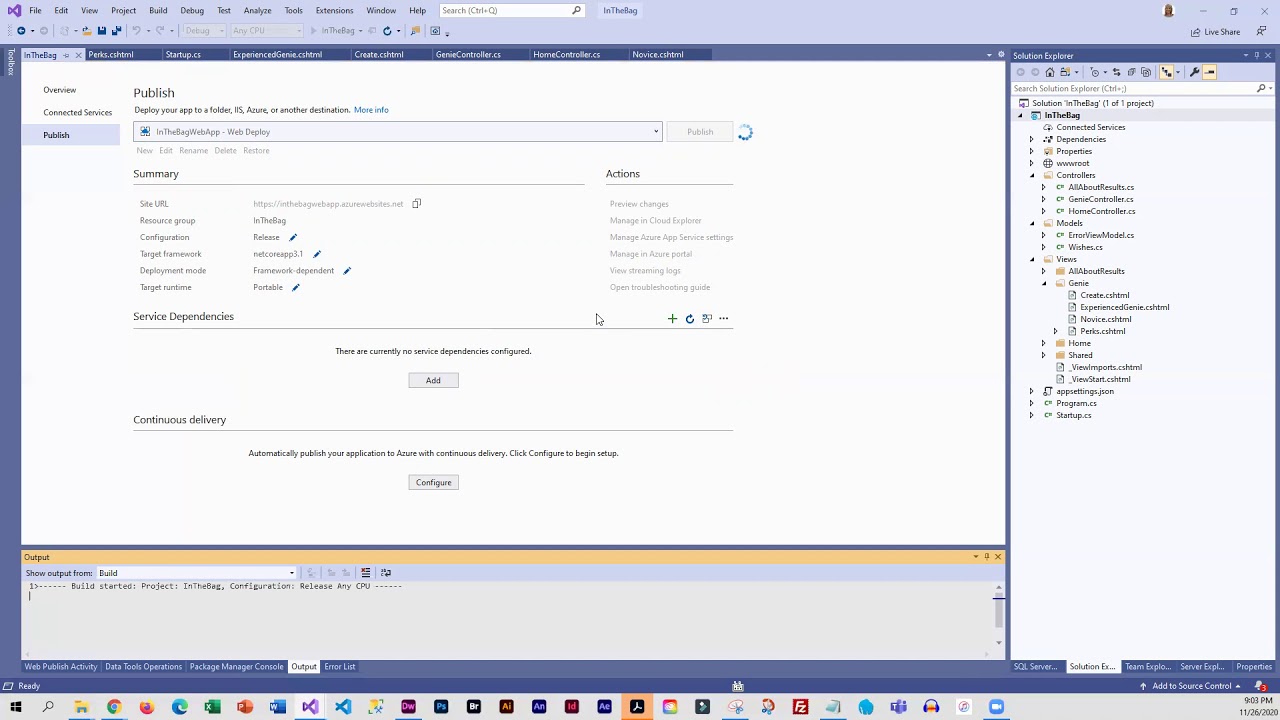Click the Add service dependency button
This screenshot has height=720, width=1280.
(433, 380)
